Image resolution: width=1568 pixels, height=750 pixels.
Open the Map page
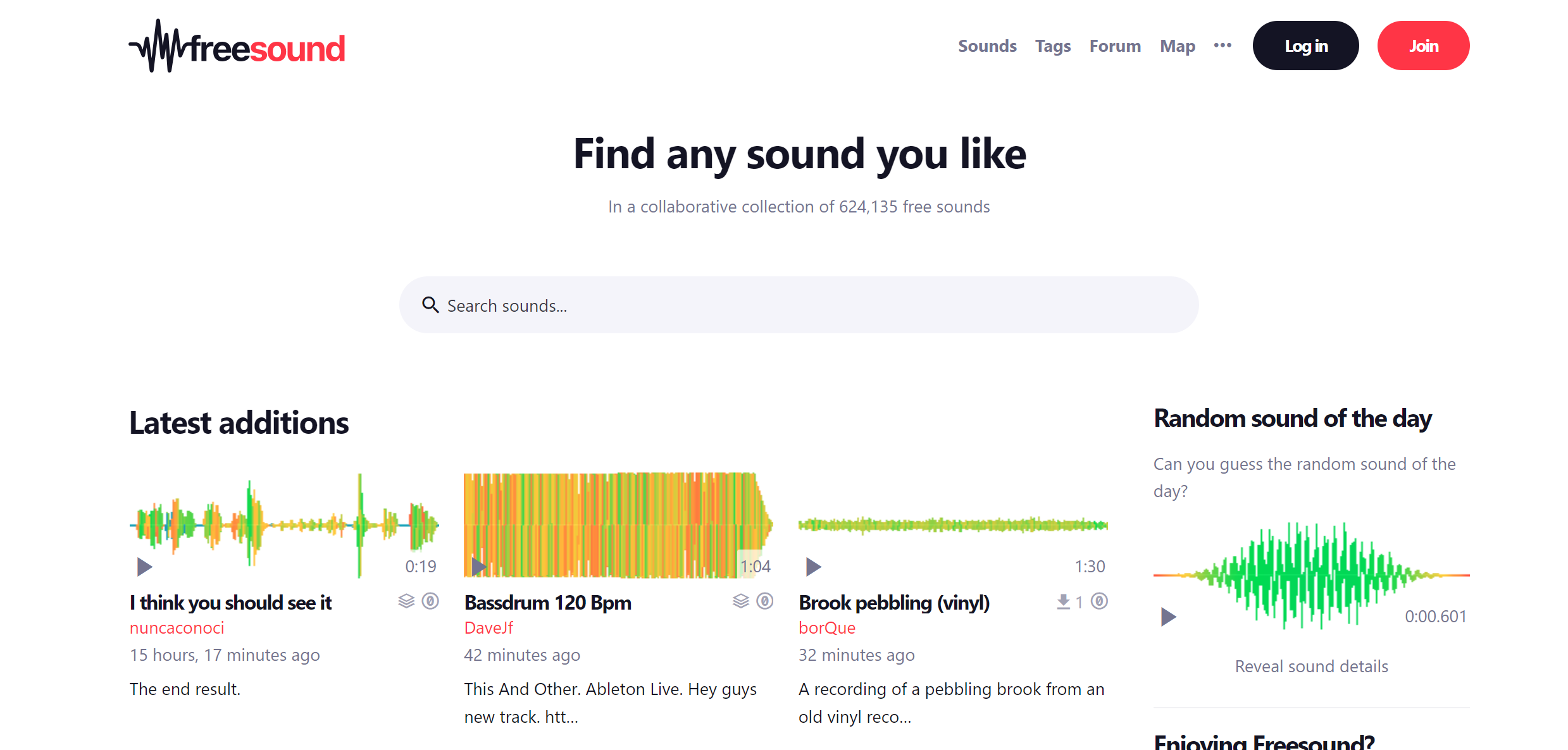tap(1177, 46)
